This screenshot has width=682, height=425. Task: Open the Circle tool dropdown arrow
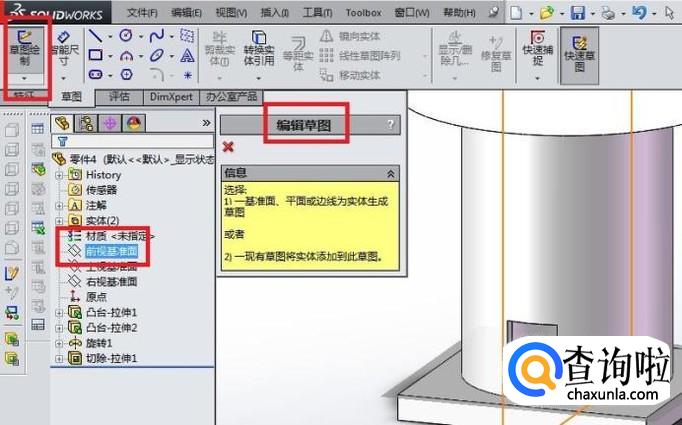[x=141, y=36]
